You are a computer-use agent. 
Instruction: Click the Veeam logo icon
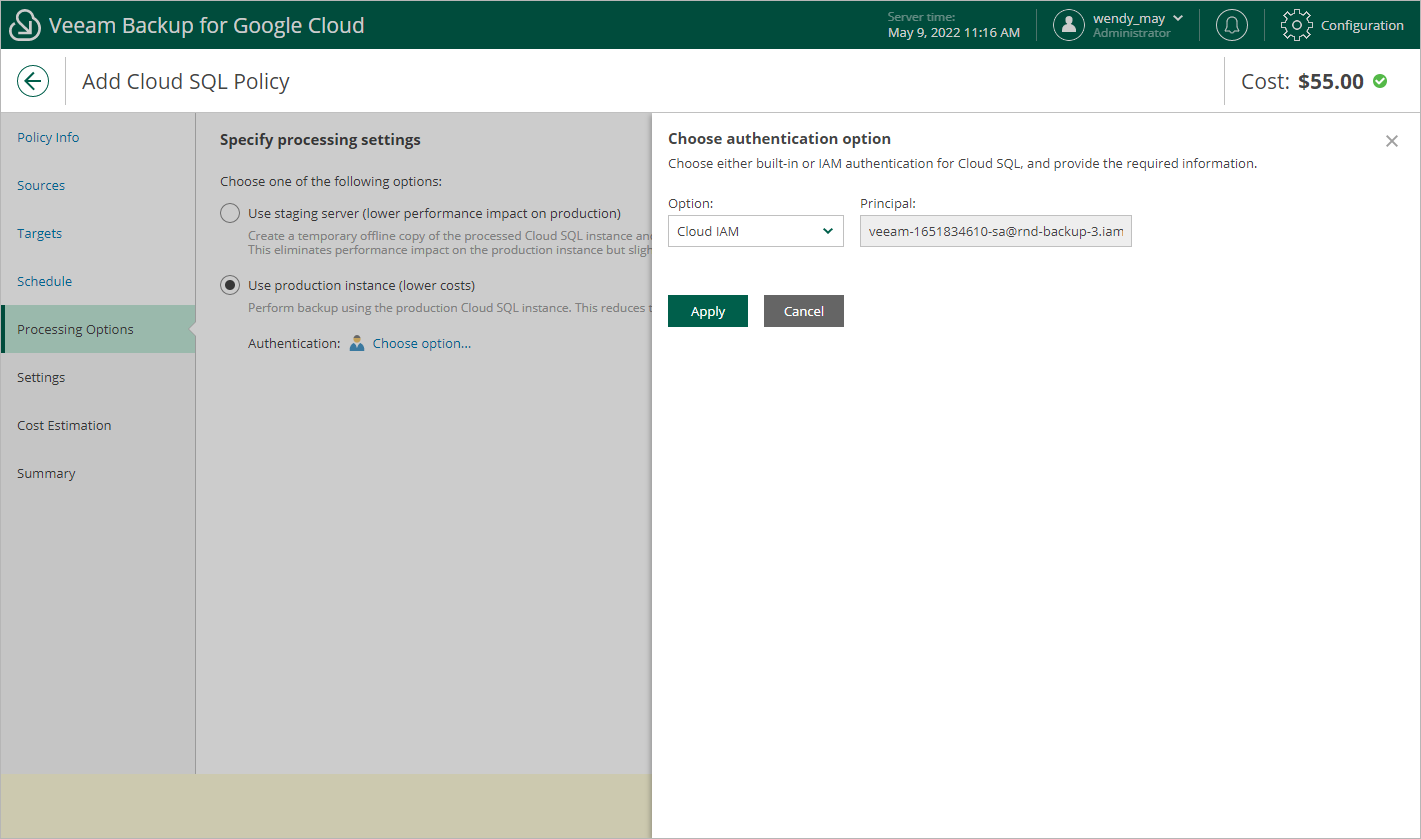25,25
